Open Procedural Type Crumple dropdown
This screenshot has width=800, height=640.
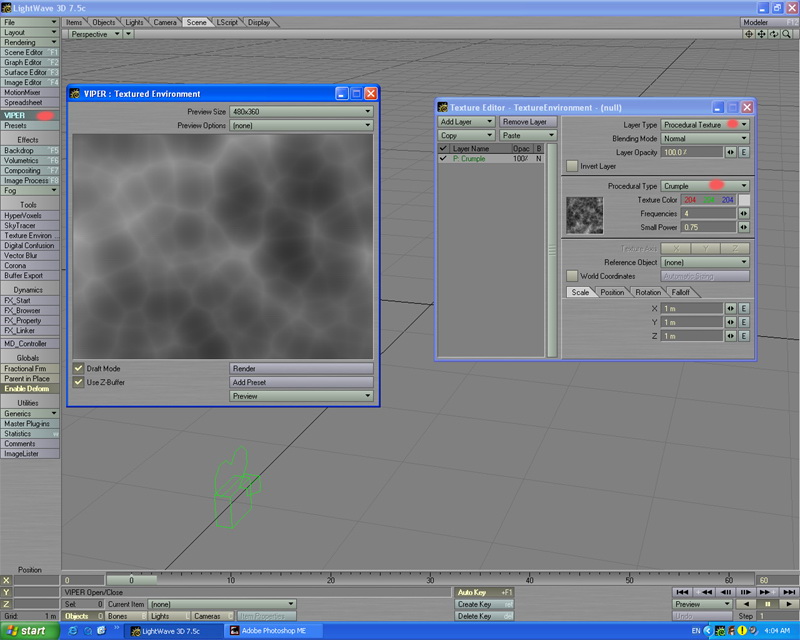point(705,186)
